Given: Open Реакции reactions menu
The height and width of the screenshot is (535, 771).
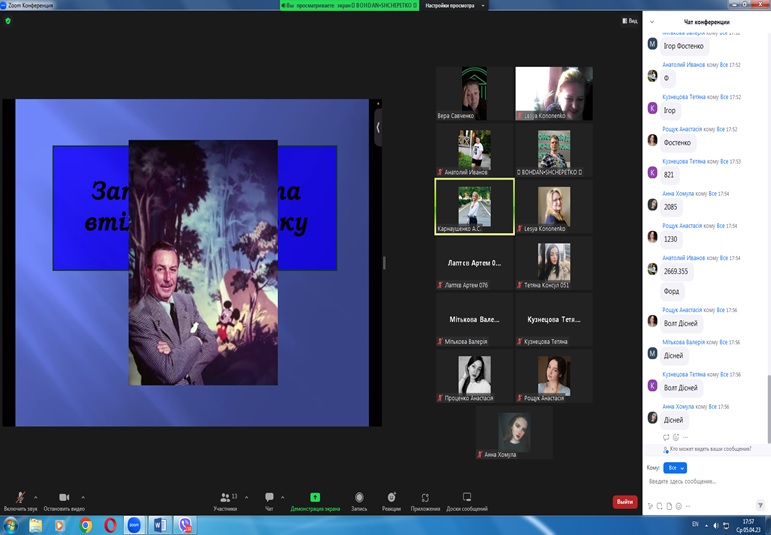Looking at the screenshot, I should (x=391, y=502).
